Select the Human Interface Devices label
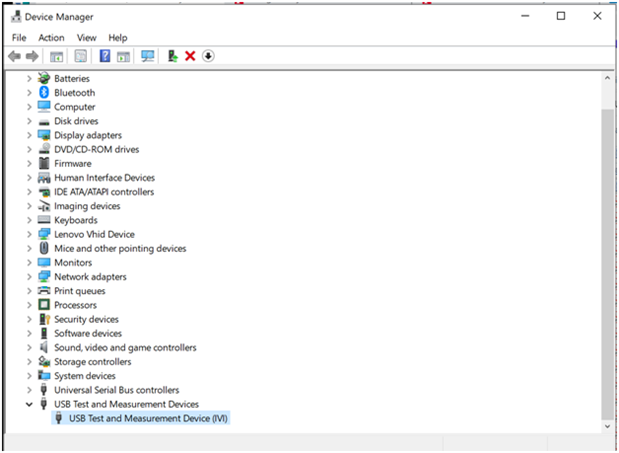This screenshot has height=453, width=619. (x=105, y=178)
